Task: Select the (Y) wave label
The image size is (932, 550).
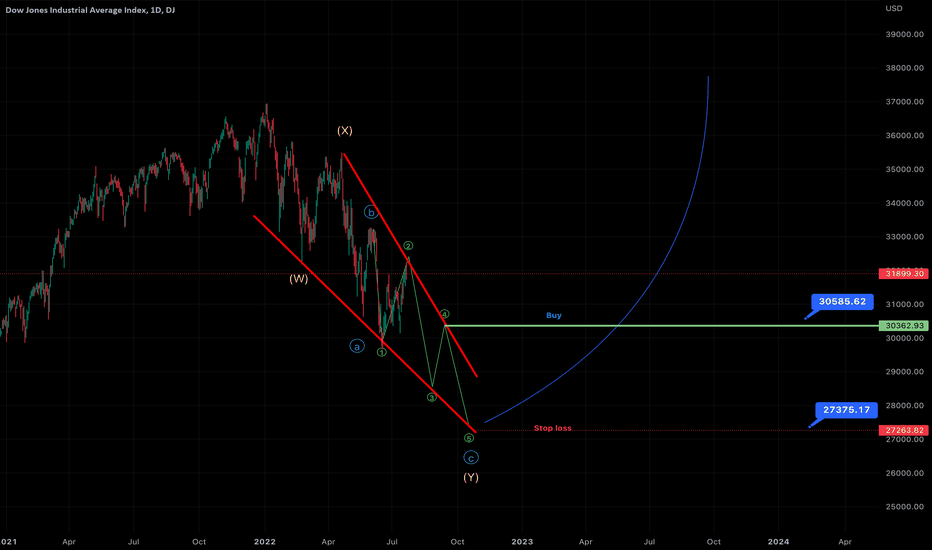Action: pyautogui.click(x=471, y=477)
